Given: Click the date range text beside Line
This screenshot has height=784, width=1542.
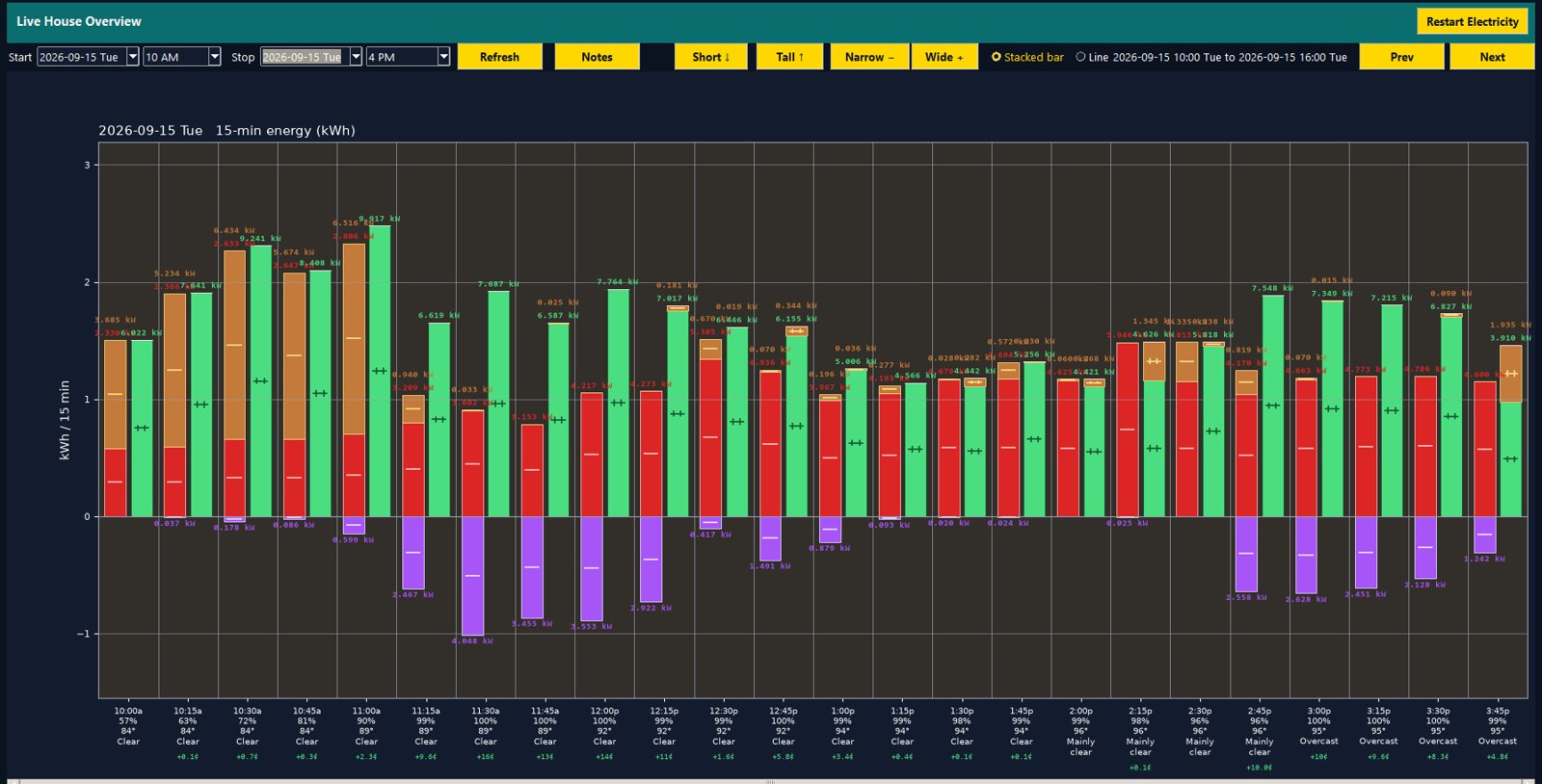Looking at the screenshot, I should point(1230,57).
